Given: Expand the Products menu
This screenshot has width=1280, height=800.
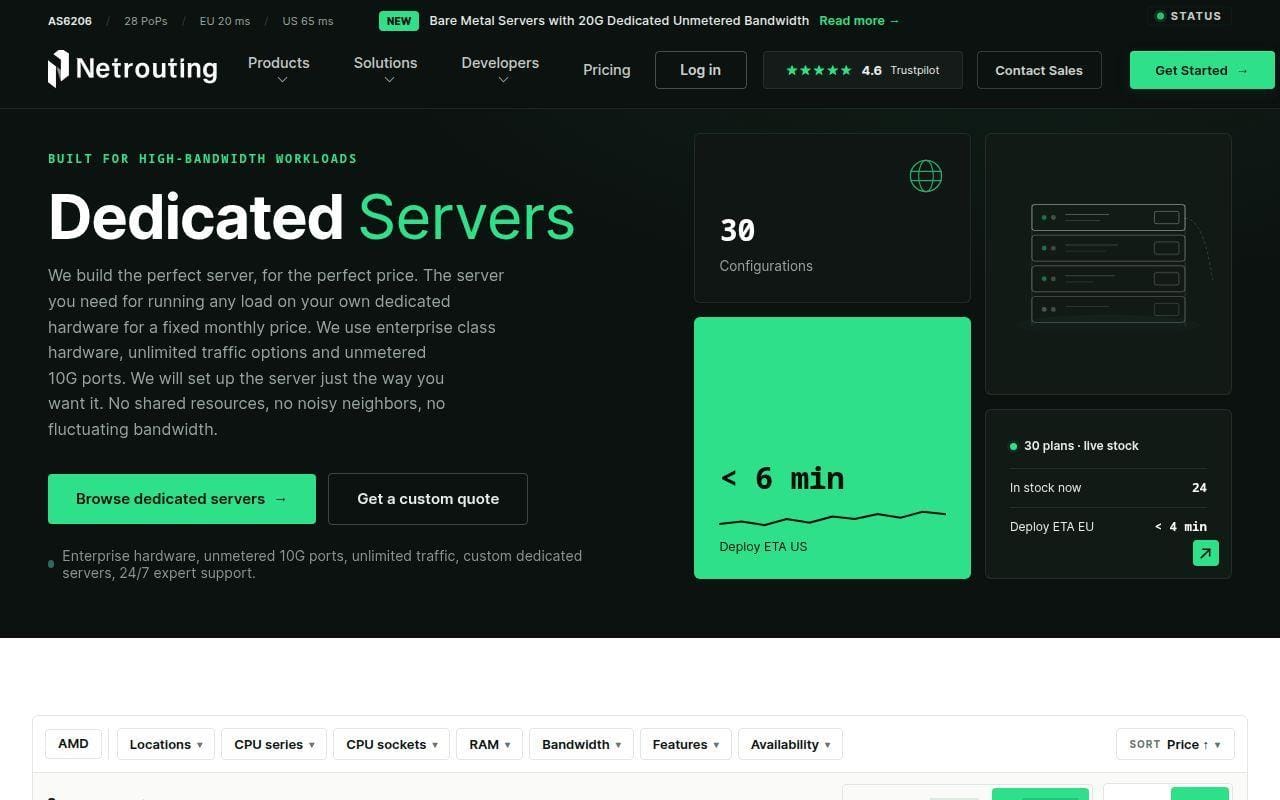Looking at the screenshot, I should coord(279,69).
